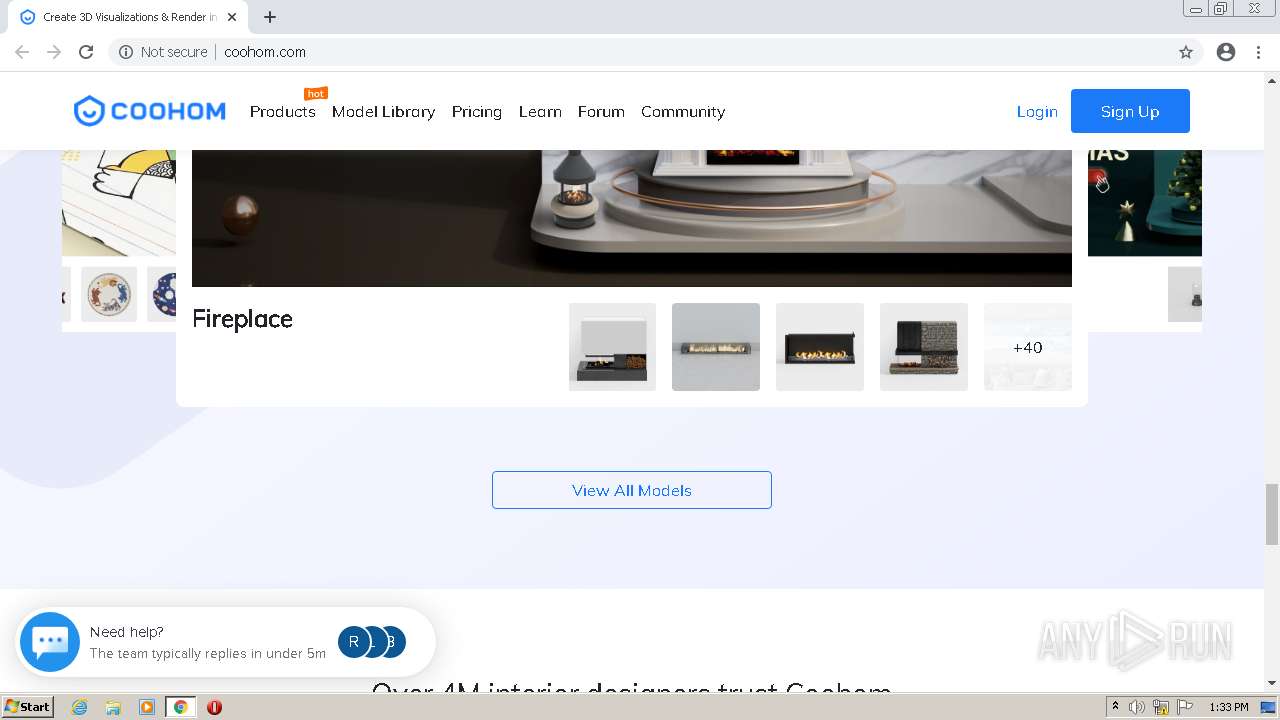Click the red Opera taskbar icon

tap(214, 707)
